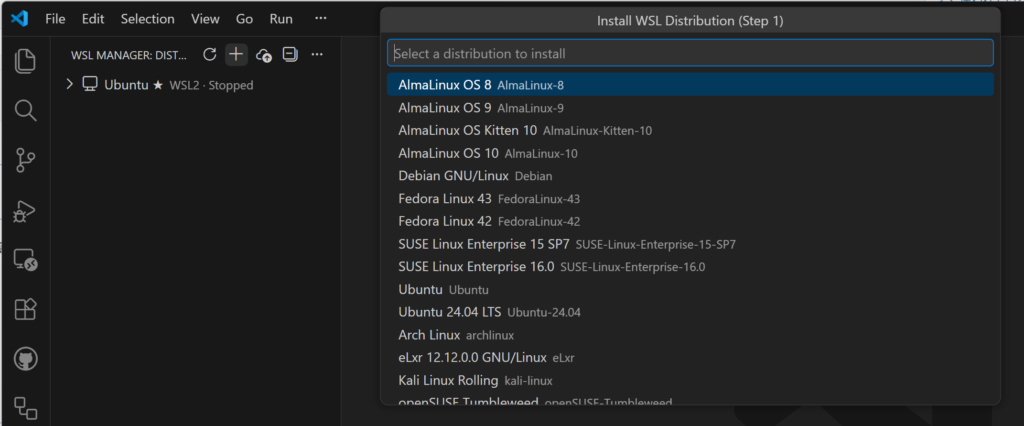The height and width of the screenshot is (426, 1024).
Task: Focus the distribution search input field
Action: [x=690, y=53]
